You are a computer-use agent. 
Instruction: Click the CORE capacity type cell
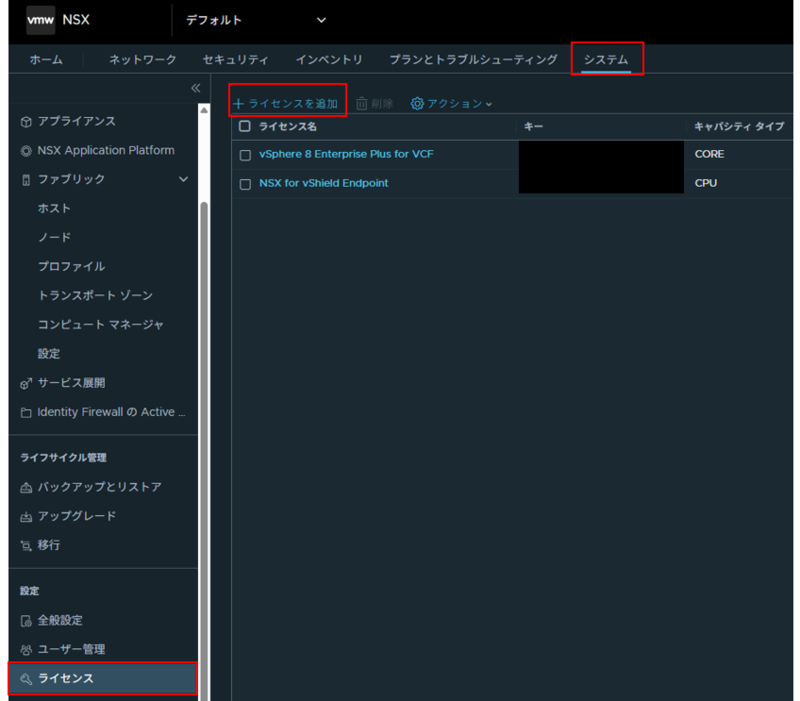pos(709,154)
